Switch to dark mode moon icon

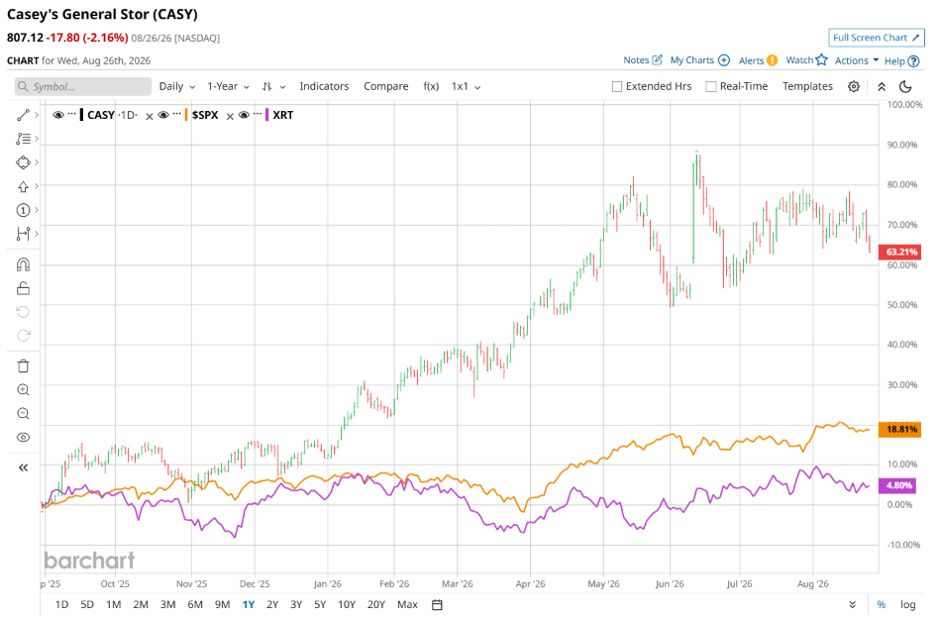click(905, 86)
